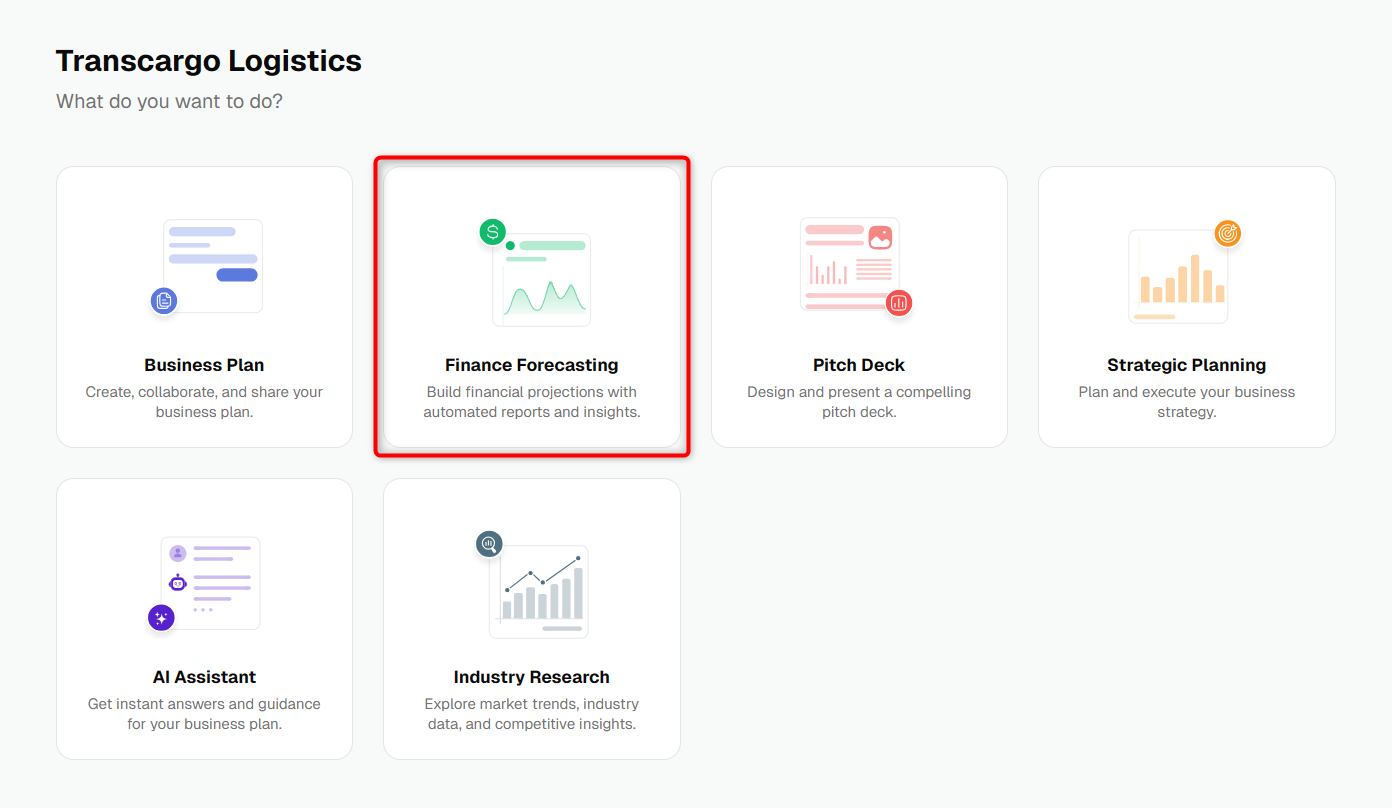Click the 'Explore market trends' description text
Viewport: 1392px width, 808px height.
click(532, 714)
